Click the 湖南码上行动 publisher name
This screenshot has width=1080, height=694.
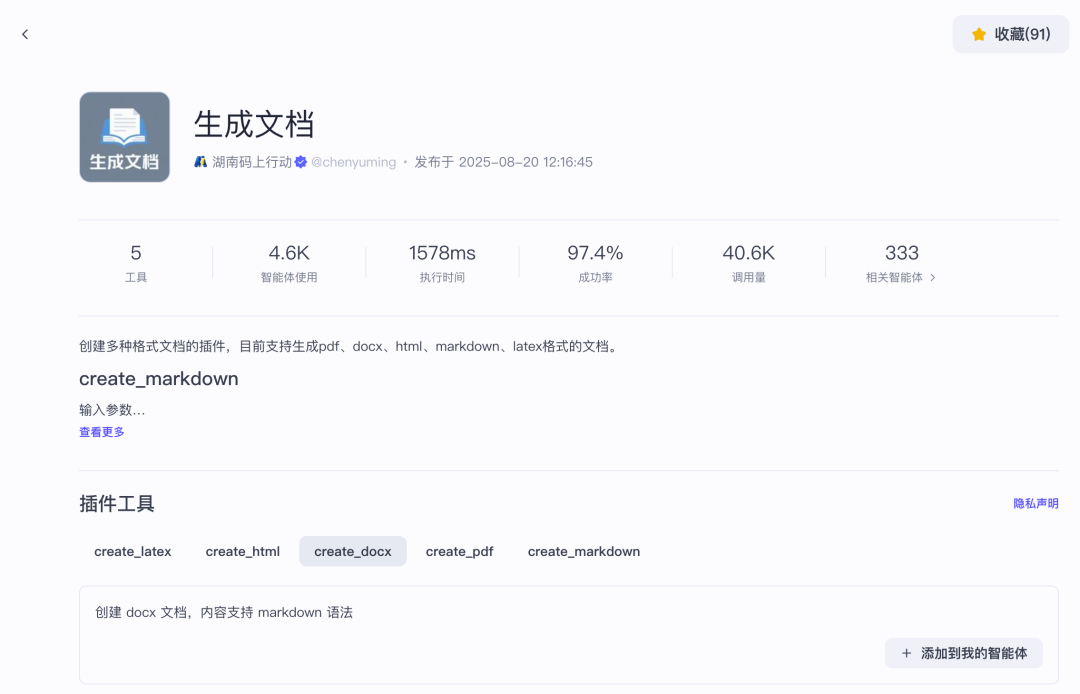click(252, 162)
